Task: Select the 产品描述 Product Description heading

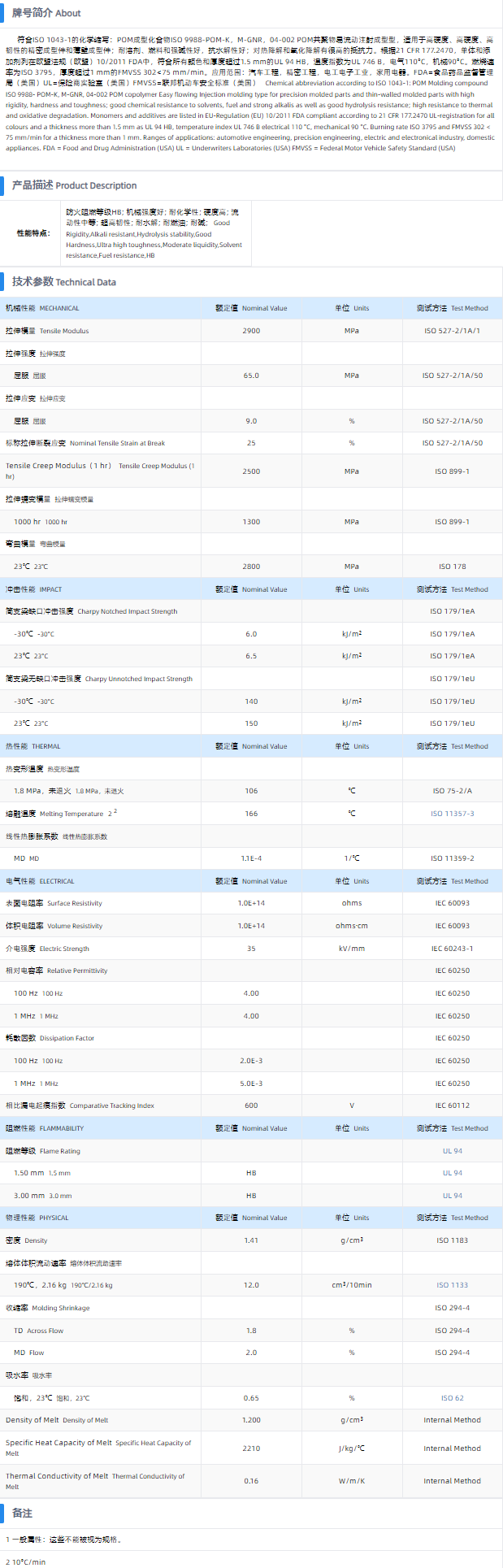Action: [x=74, y=185]
